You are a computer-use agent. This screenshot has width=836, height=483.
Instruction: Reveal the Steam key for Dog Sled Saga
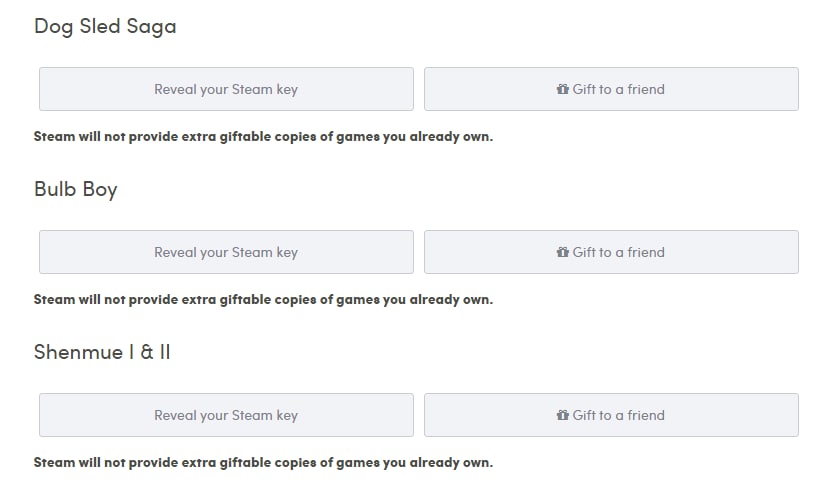[x=226, y=89]
